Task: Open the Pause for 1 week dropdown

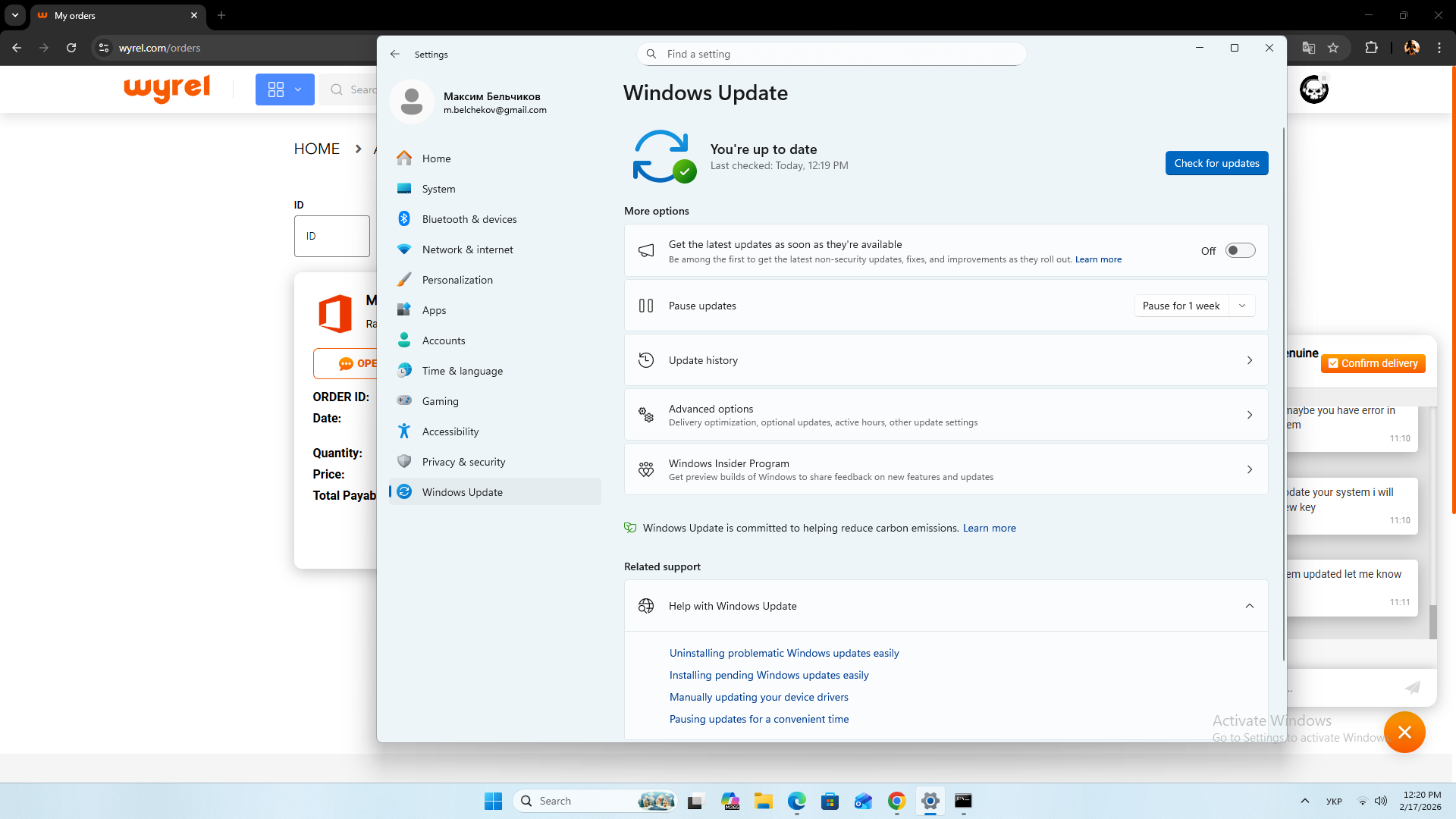Action: (1241, 306)
